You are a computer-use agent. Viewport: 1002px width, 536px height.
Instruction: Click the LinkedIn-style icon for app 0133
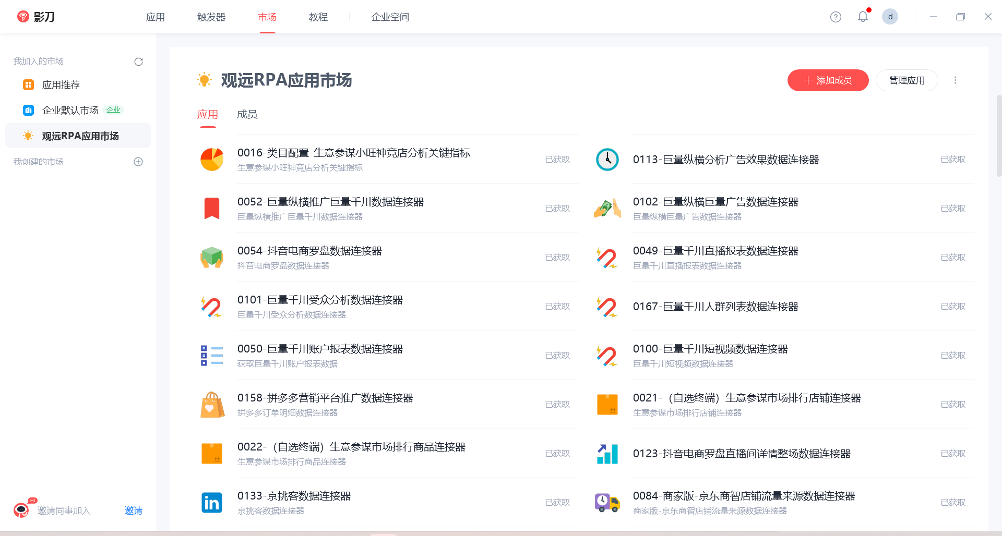[x=211, y=502]
